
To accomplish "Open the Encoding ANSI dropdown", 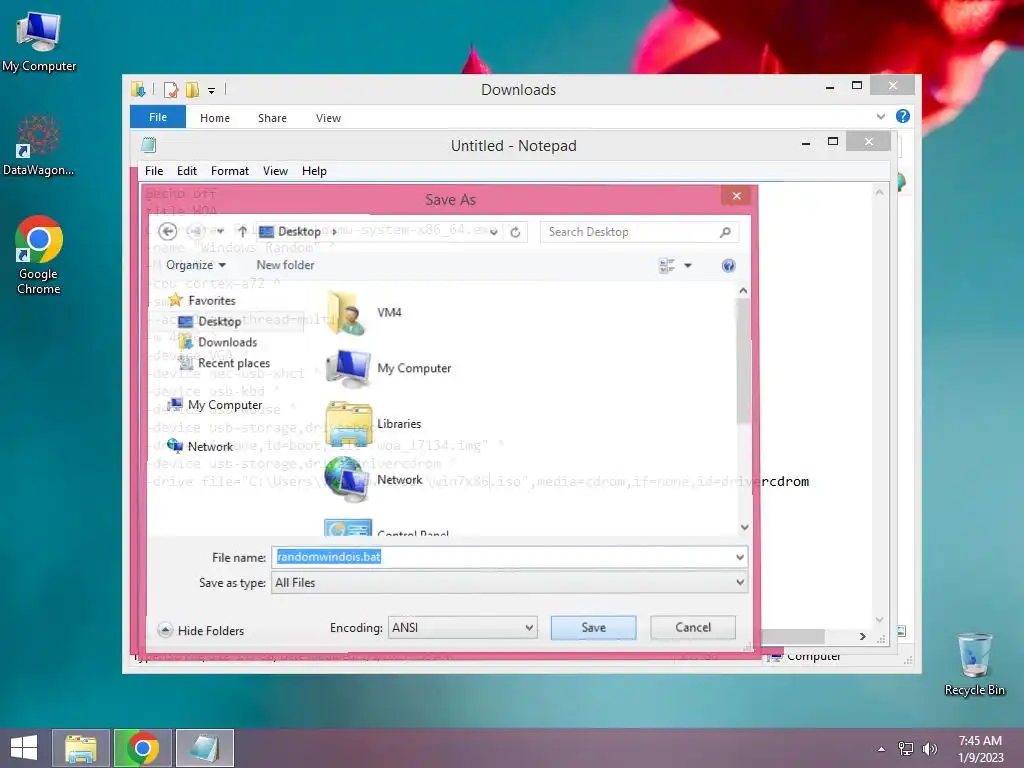I will click(462, 628).
